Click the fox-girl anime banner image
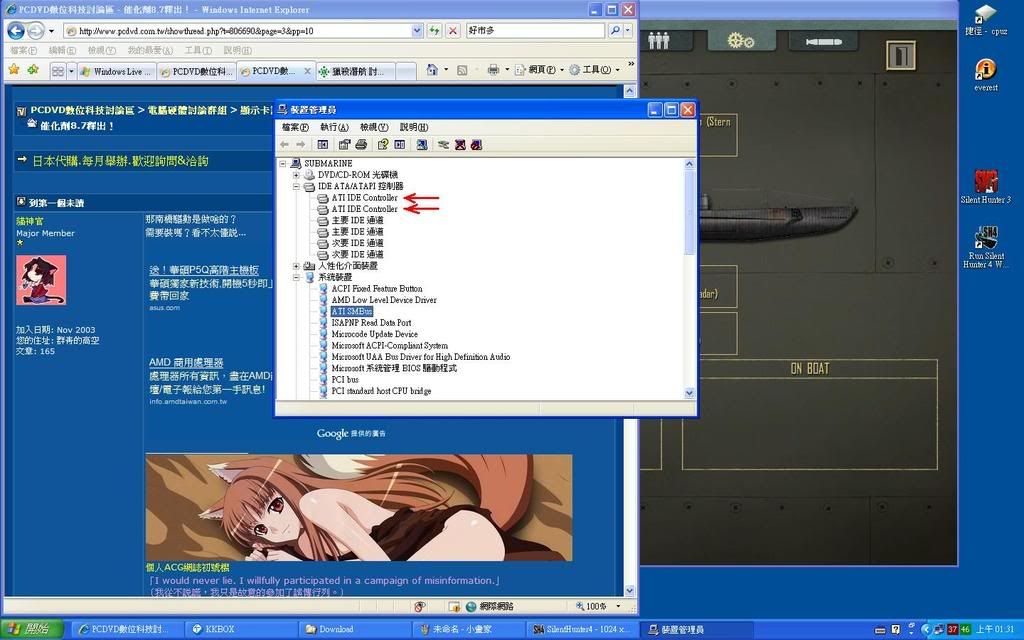The image size is (1024, 640). pyautogui.click(x=359, y=507)
